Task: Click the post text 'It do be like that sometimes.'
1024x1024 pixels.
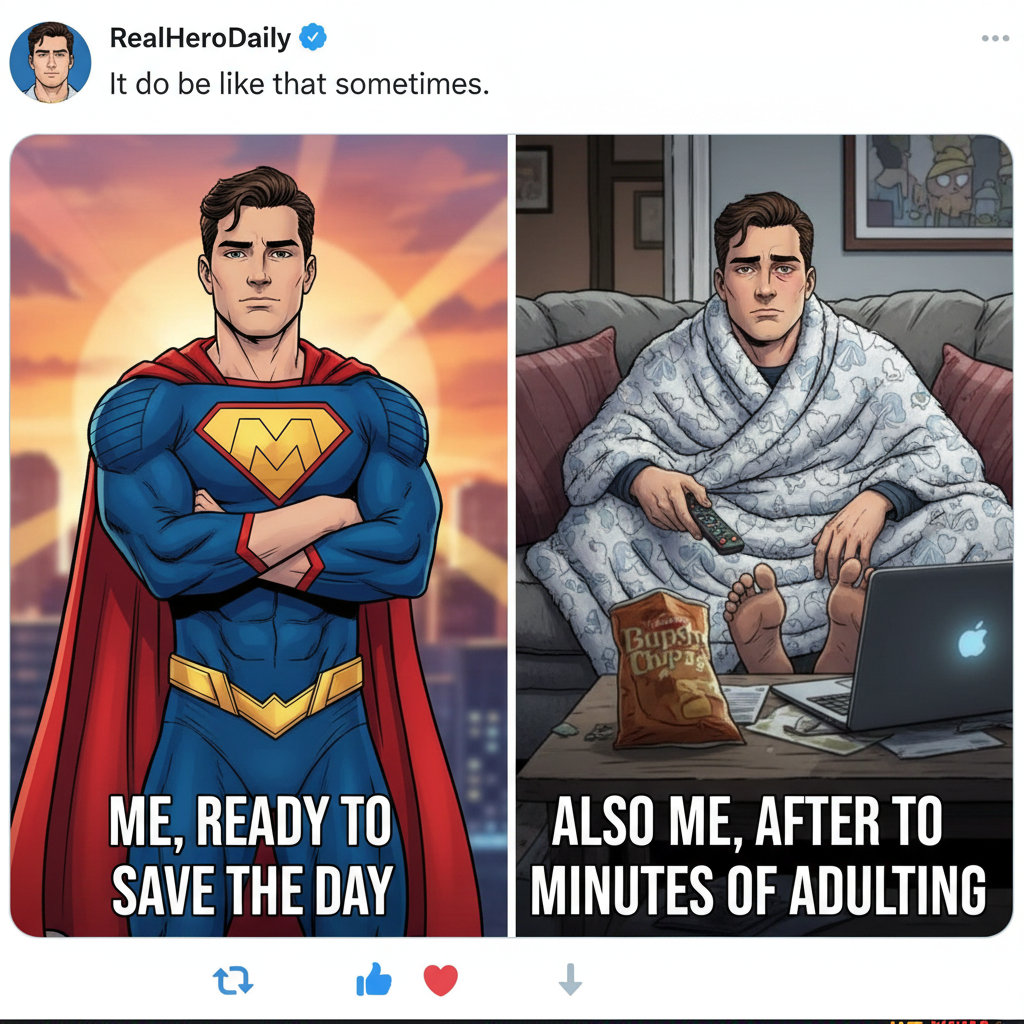Action: tap(299, 83)
